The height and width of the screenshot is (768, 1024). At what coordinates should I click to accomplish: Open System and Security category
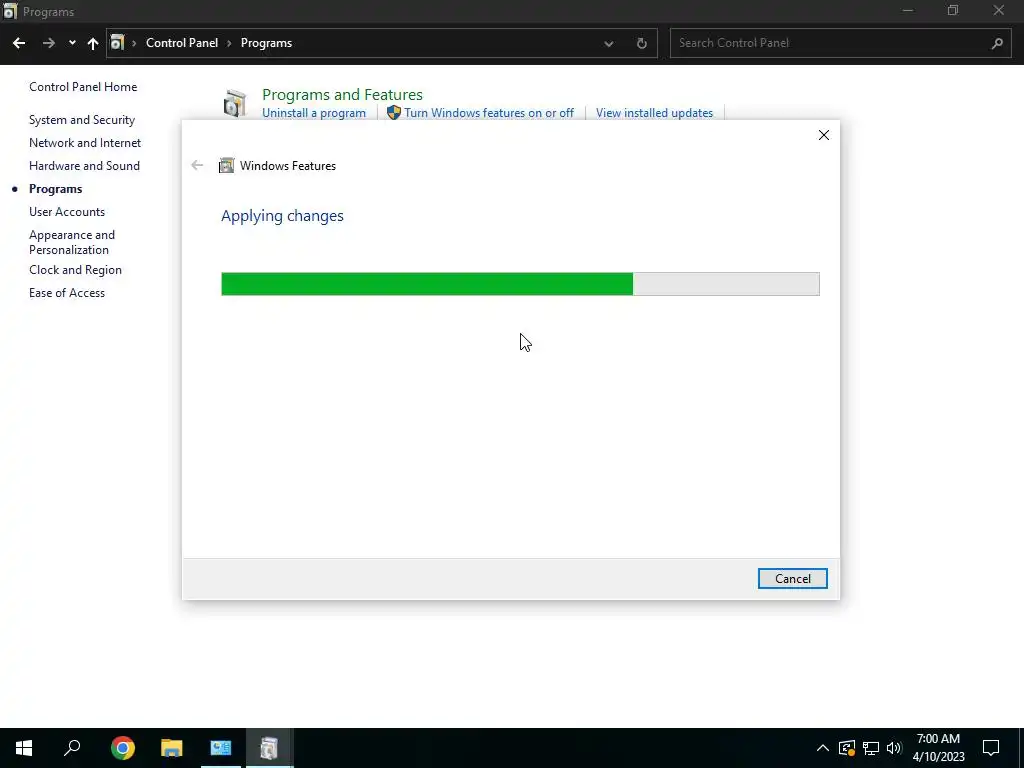click(x=82, y=120)
